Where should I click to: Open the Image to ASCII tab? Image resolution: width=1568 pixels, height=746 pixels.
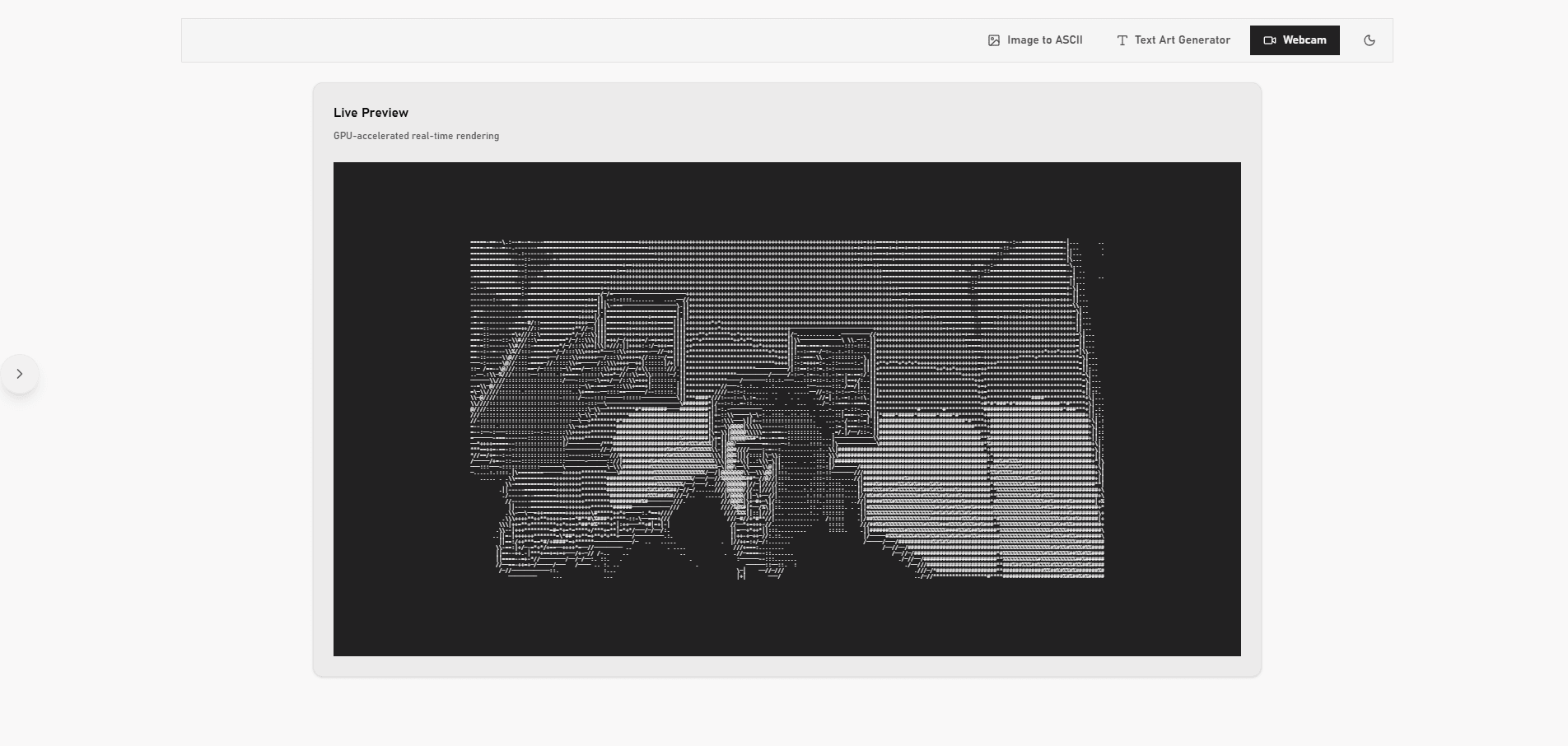1044,40
